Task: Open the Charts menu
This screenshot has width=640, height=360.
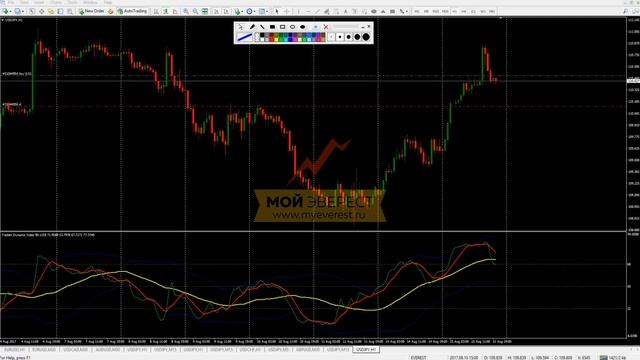Action: click(56, 2)
